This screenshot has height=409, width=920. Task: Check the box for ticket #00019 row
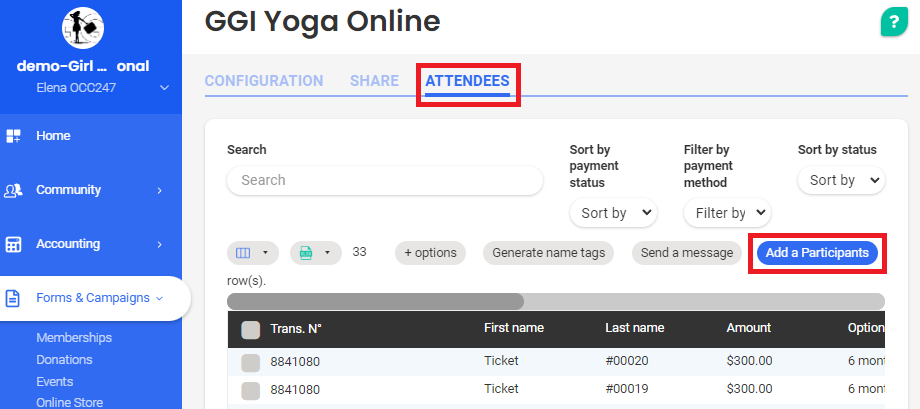[x=251, y=390]
